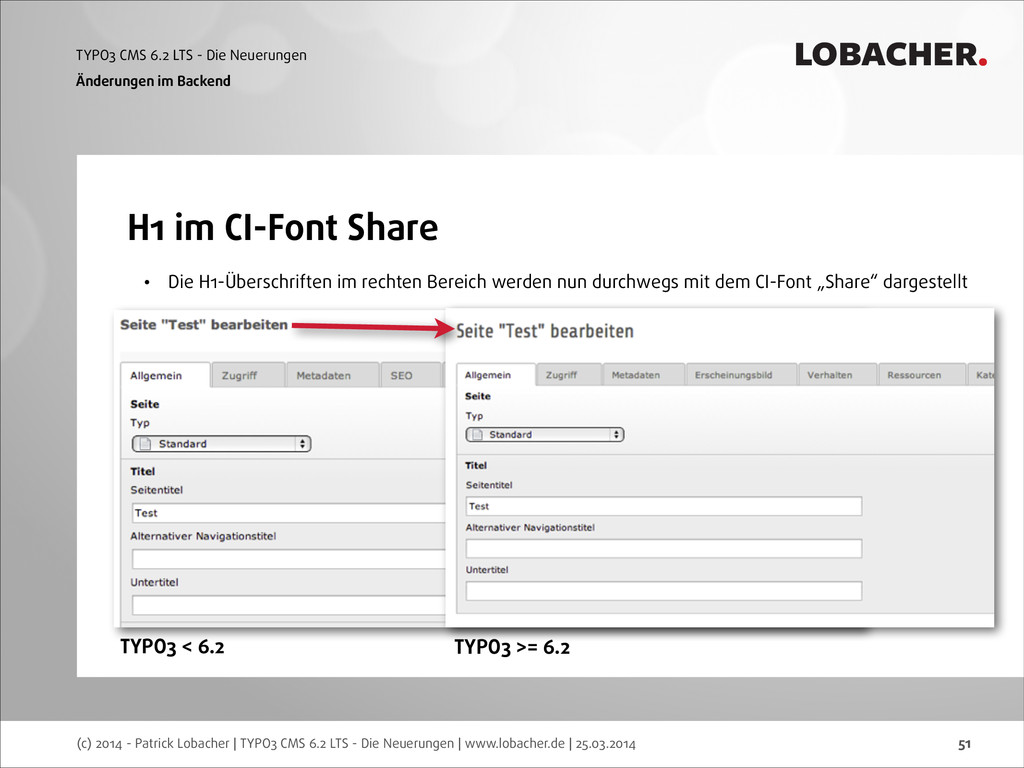Screen dimensions: 1024x768
Task: Open the Metadaten tab in the TYPO3 >= 6.2 screenshot
Action: 643,375
